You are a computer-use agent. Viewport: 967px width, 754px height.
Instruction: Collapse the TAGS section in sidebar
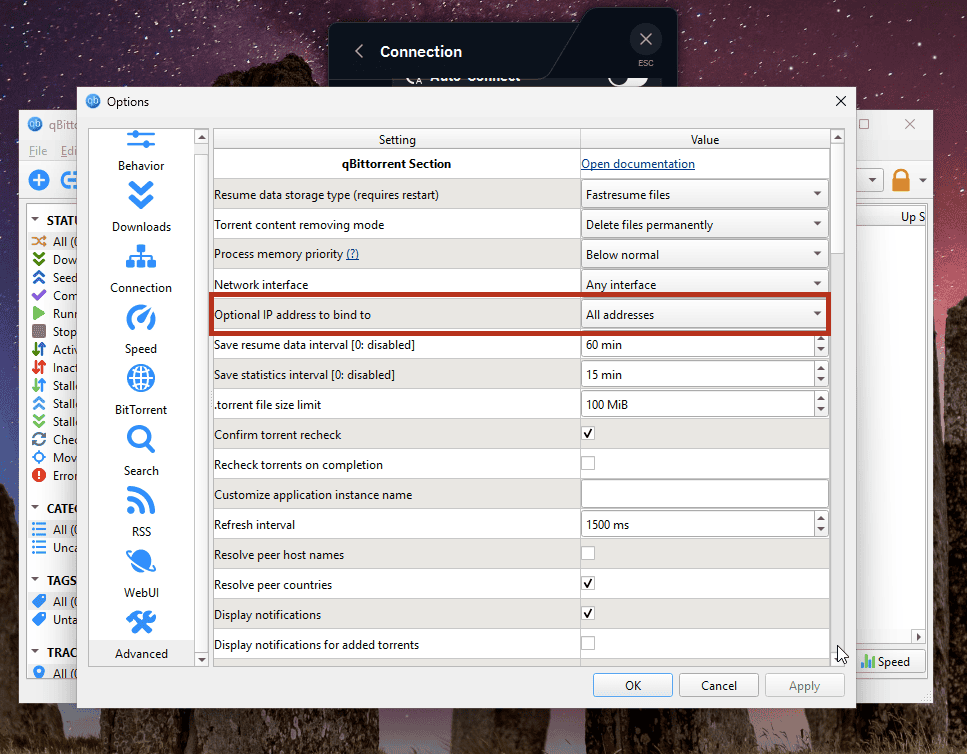pyautogui.click(x=35, y=580)
